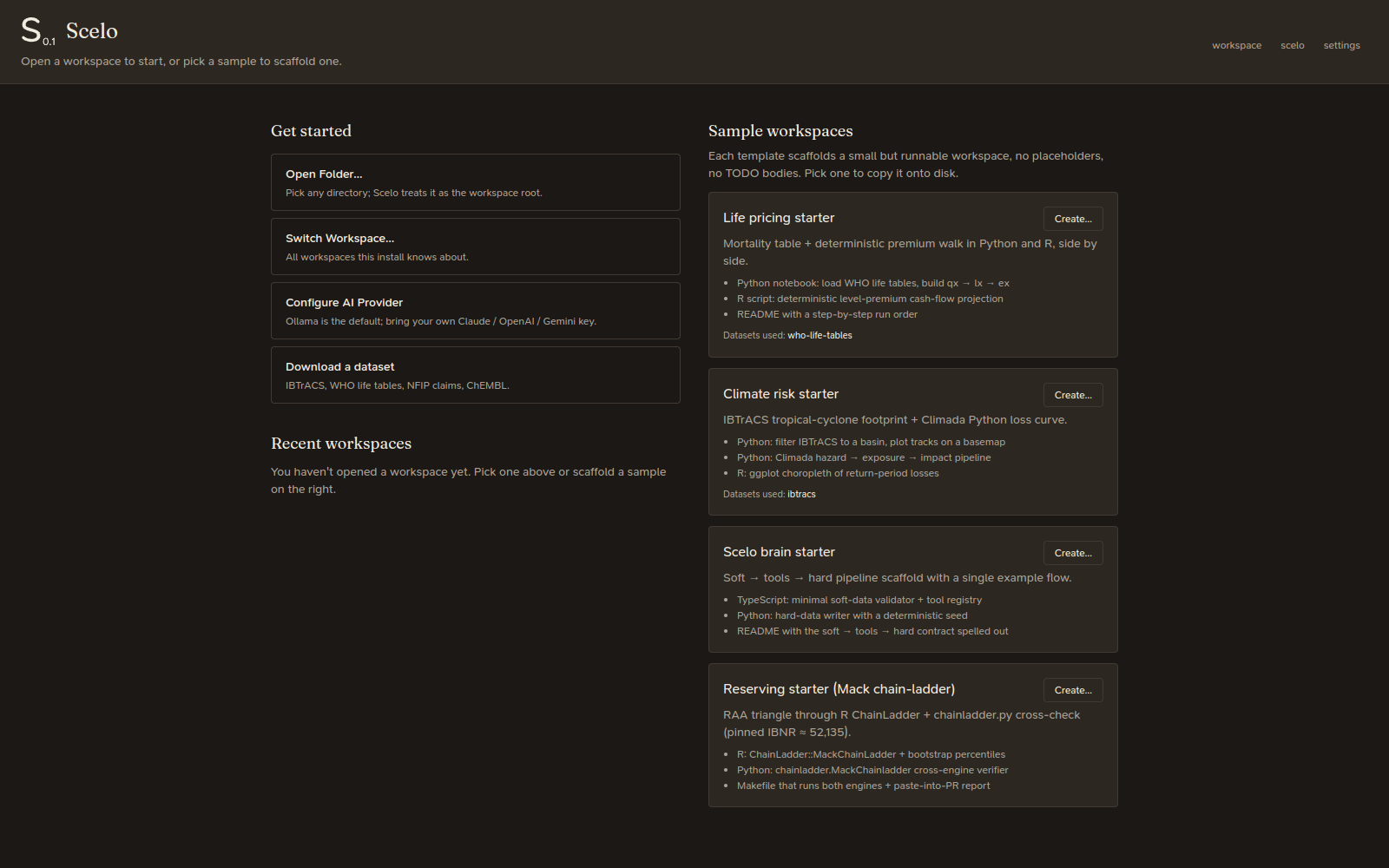Click 'Each template scaffolds a small' description
This screenshot has width=1389, height=868.
point(905,165)
